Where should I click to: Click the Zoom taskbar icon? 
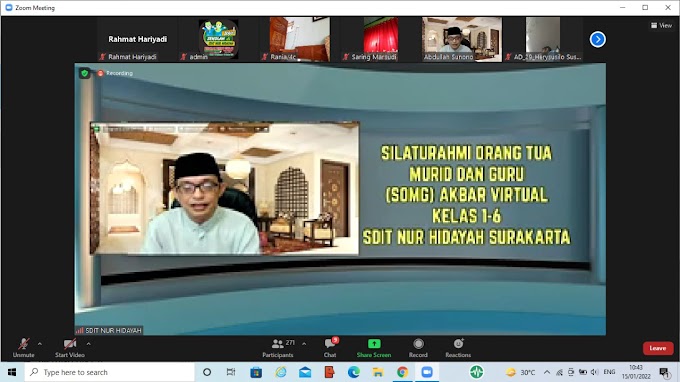(x=427, y=372)
